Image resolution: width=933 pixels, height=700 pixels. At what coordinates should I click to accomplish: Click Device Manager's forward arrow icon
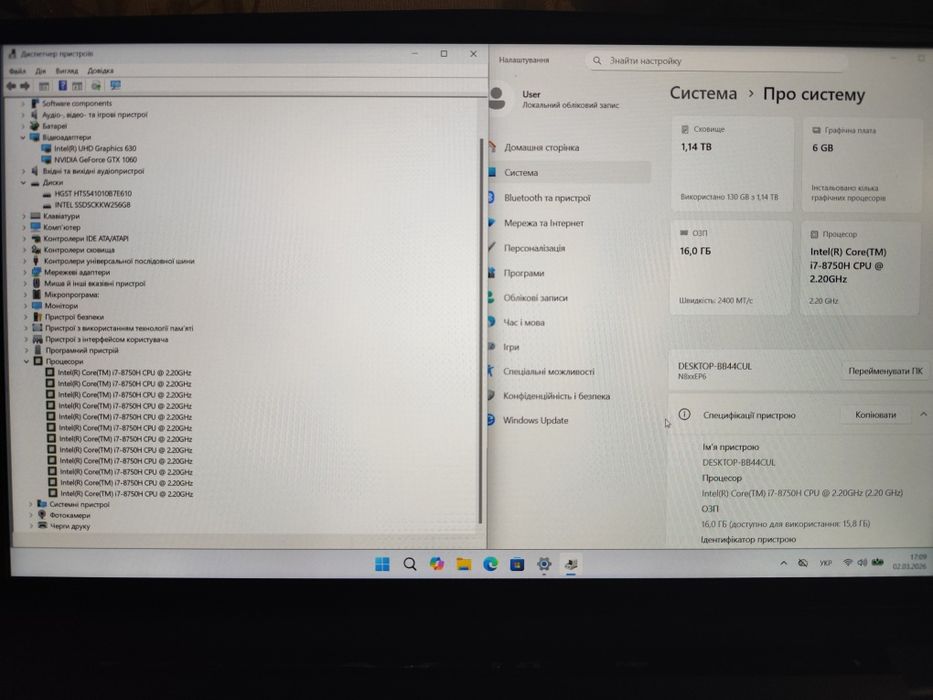pyautogui.click(x=25, y=86)
